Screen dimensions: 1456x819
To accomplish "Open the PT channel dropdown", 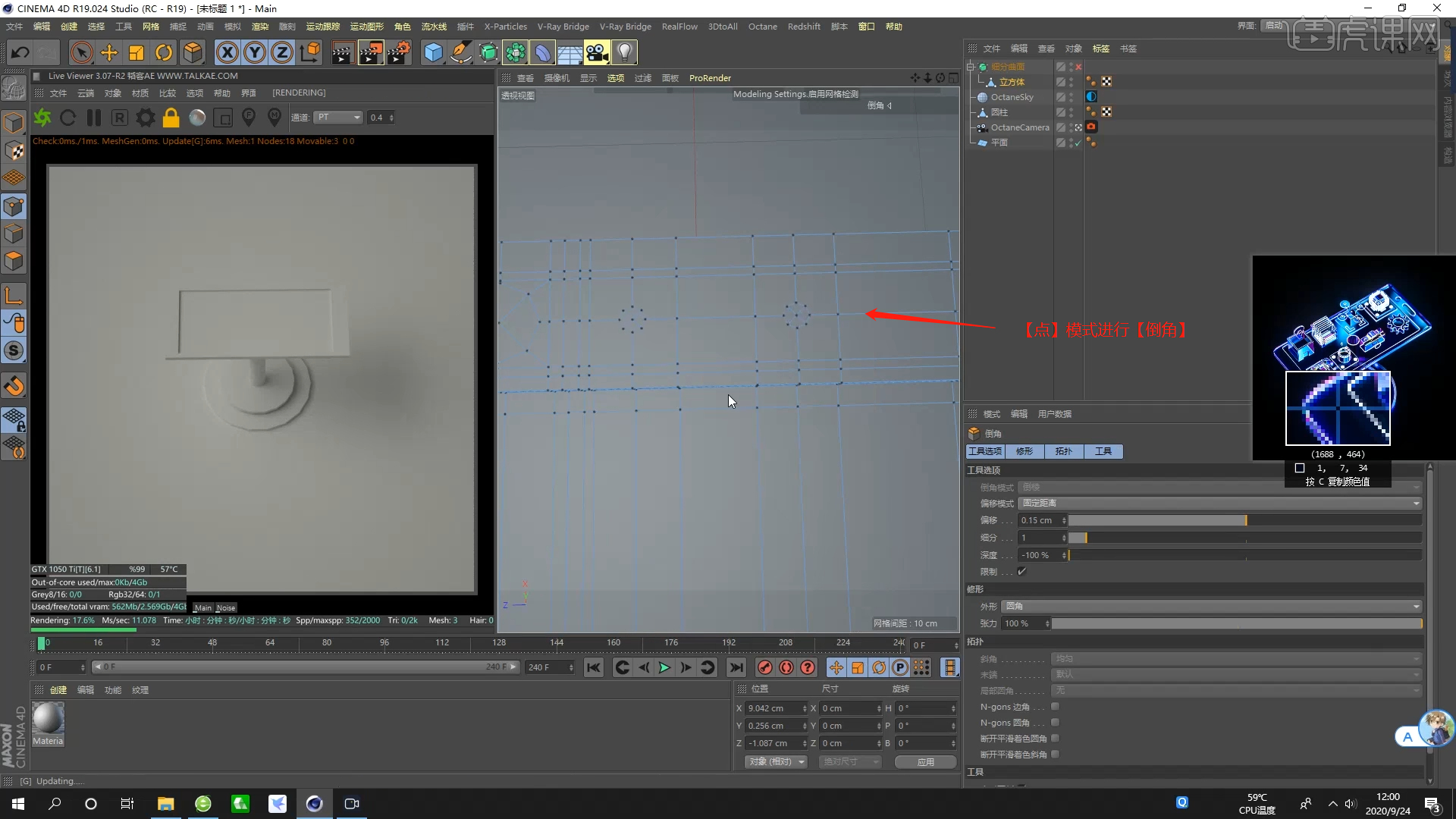I will point(338,118).
